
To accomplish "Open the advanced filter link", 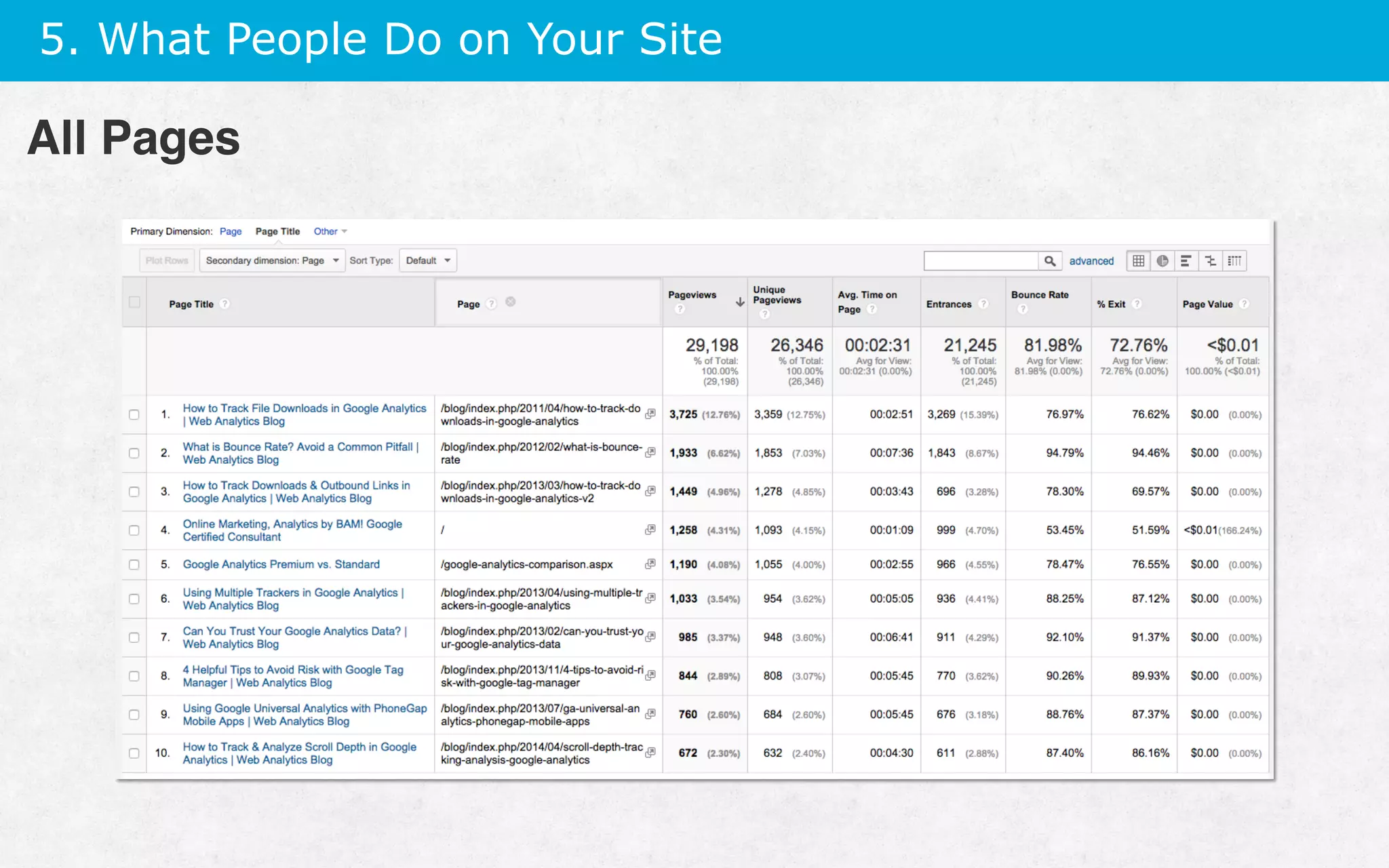I will [1091, 261].
